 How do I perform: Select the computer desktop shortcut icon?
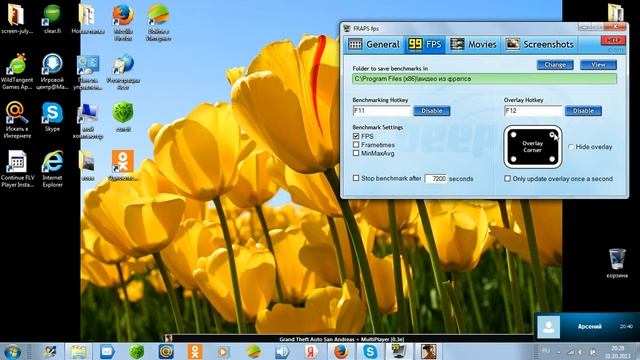[88, 120]
